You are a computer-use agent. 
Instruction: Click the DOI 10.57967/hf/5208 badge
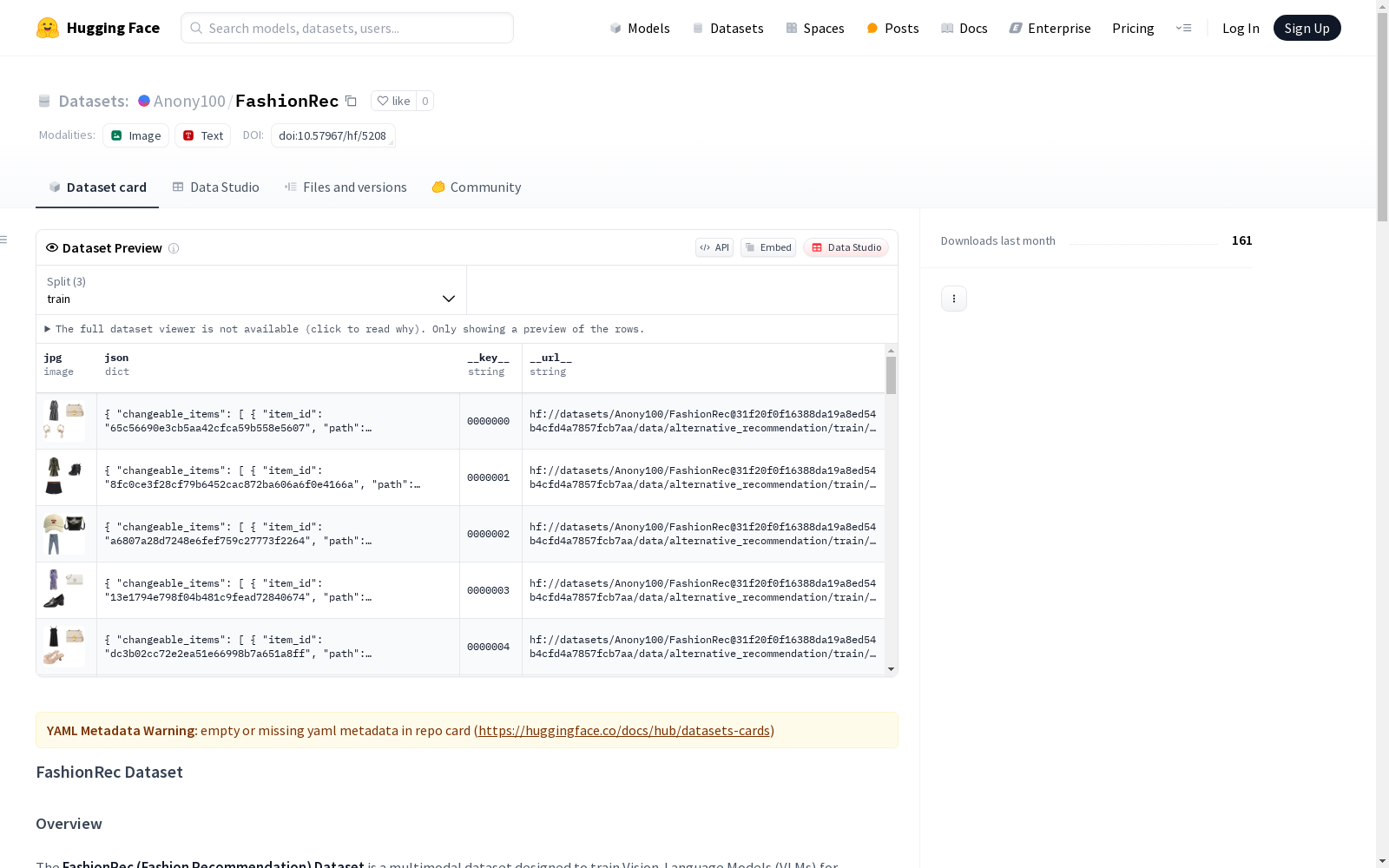tap(333, 135)
